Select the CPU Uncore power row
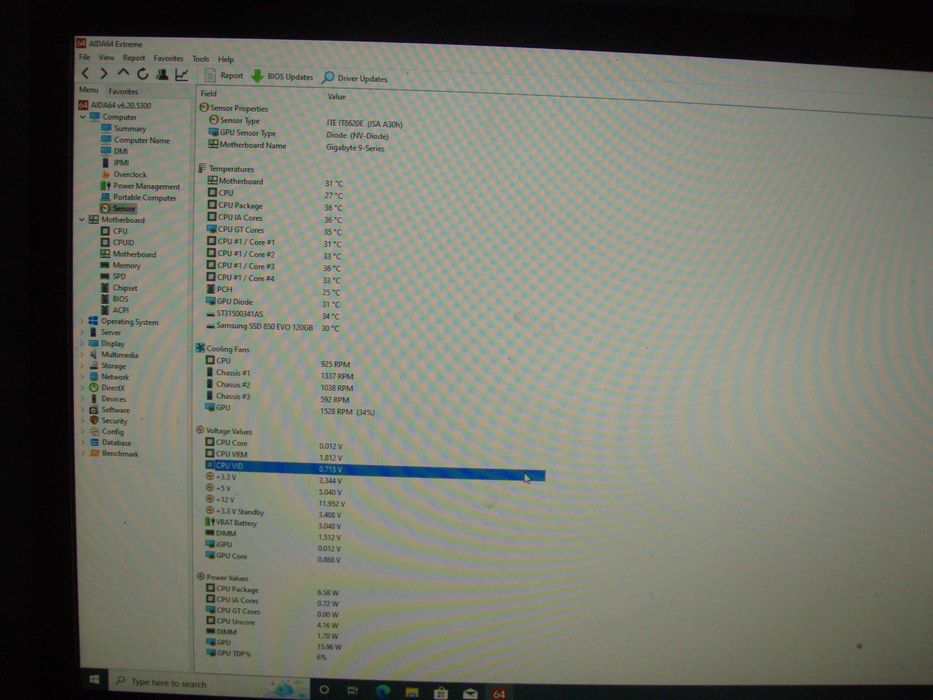 (271, 623)
